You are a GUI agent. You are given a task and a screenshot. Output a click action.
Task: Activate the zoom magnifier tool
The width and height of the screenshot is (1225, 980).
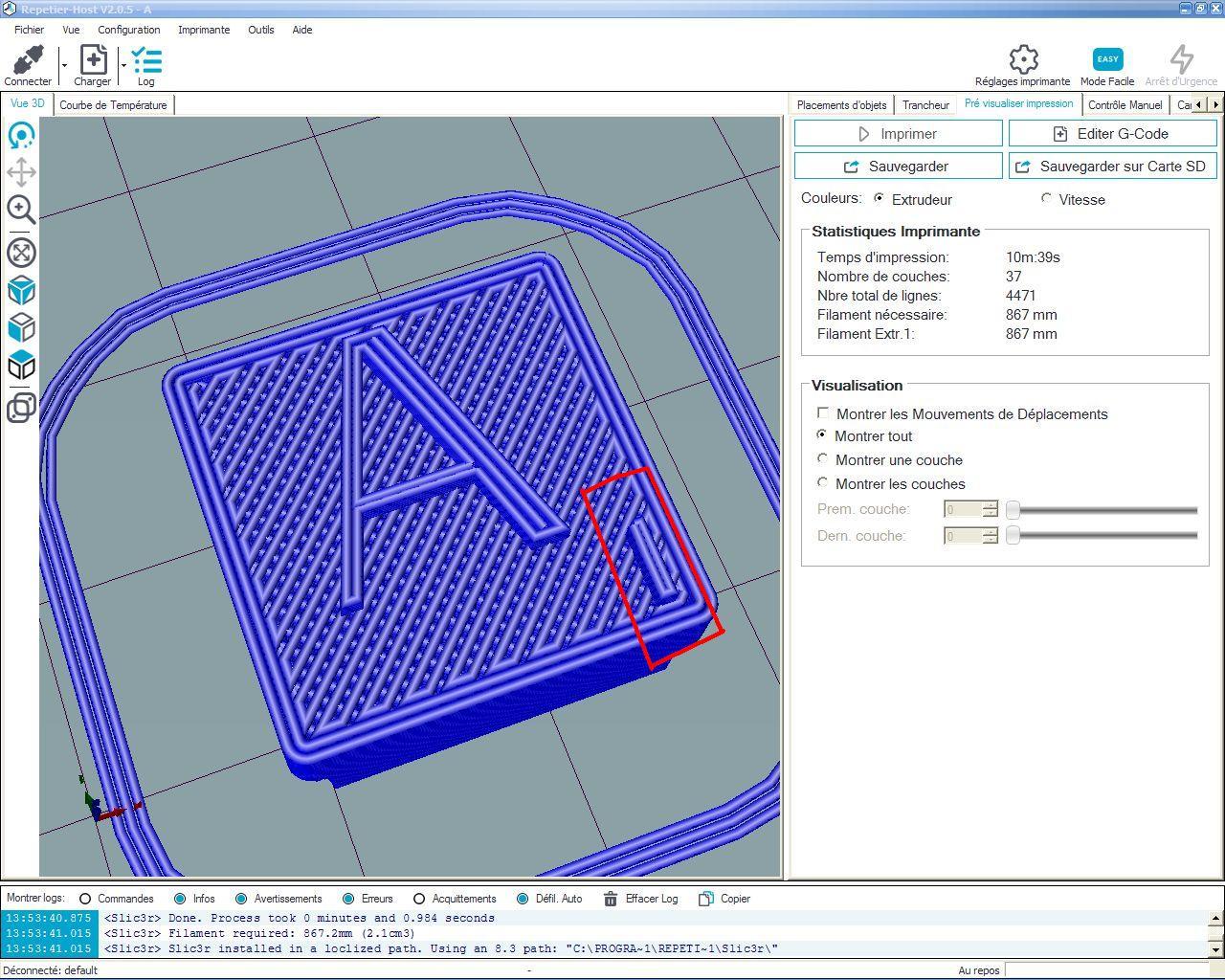[x=21, y=210]
